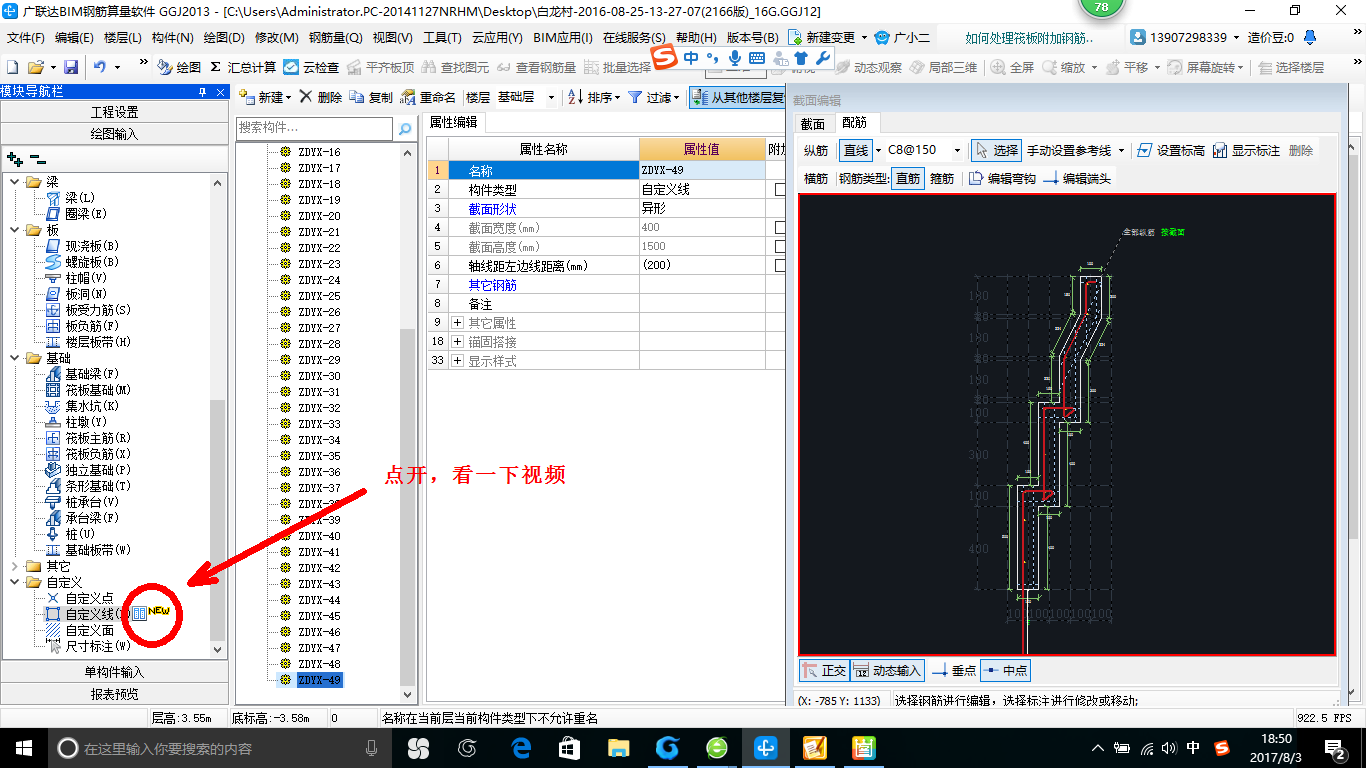
Task: Open the 手动设置参考线 dropdown arrow
Action: pos(1122,150)
